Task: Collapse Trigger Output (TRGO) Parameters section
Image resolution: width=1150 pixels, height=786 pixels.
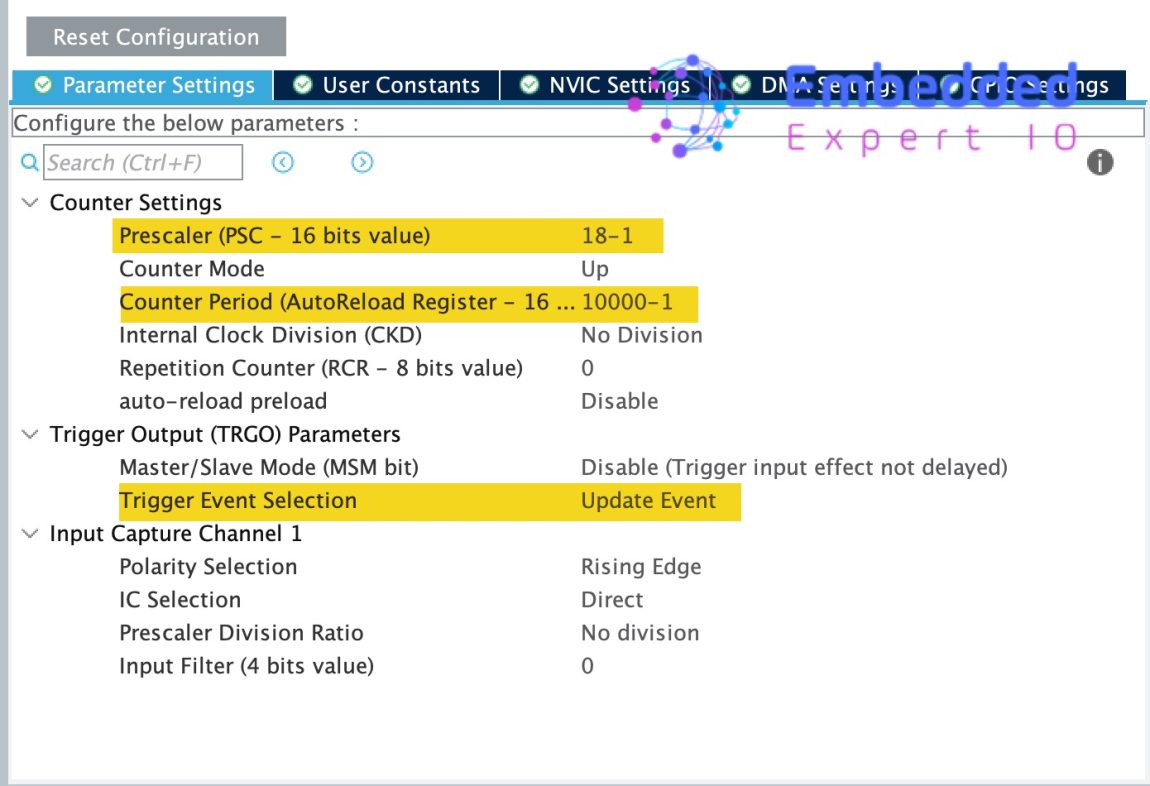Action: tap(29, 434)
